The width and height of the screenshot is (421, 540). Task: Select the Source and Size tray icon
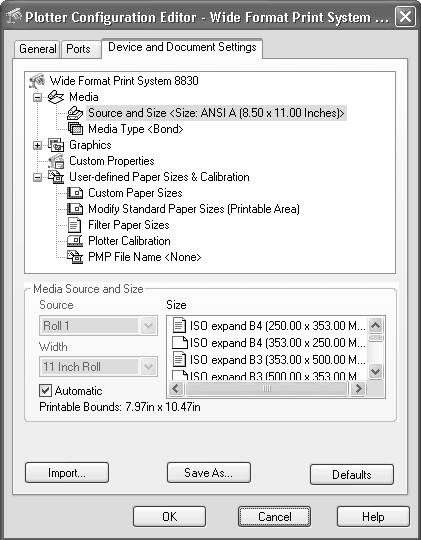click(75, 113)
